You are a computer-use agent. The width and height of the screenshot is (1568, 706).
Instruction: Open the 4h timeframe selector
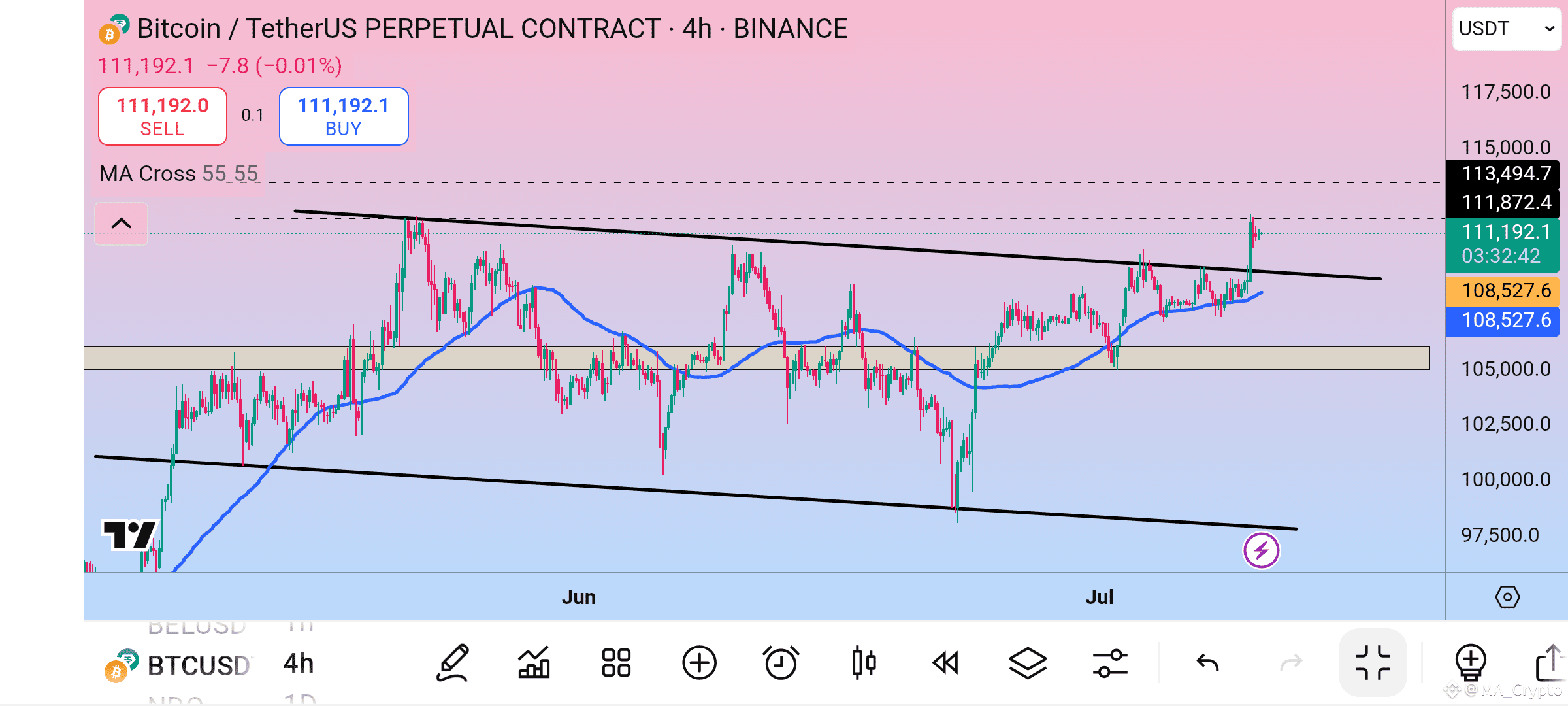299,664
